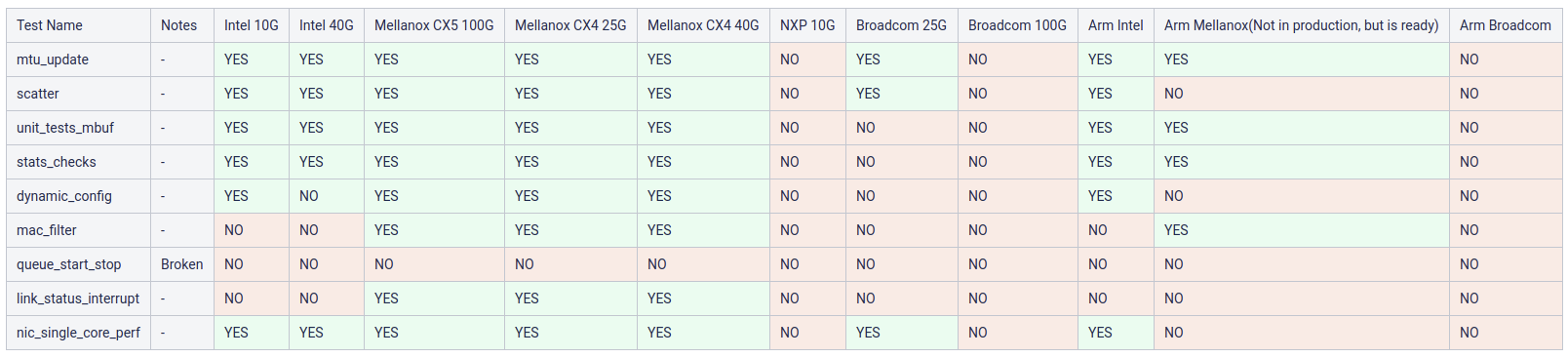Image resolution: width=1568 pixels, height=358 pixels.
Task: Select the Mellanox CX5 100G column header
Action: click(x=434, y=25)
